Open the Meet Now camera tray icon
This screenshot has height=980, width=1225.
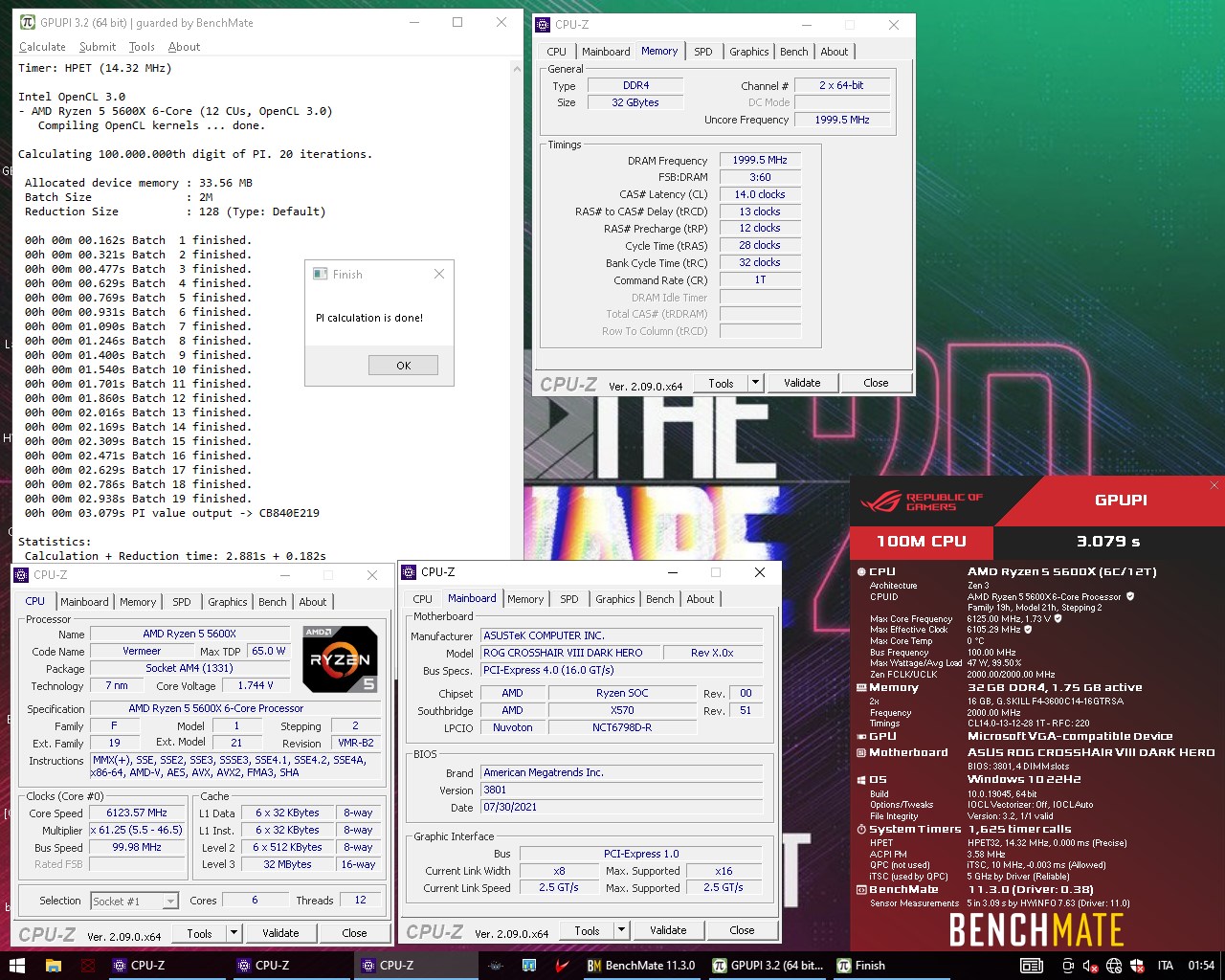pyautogui.click(x=1069, y=966)
